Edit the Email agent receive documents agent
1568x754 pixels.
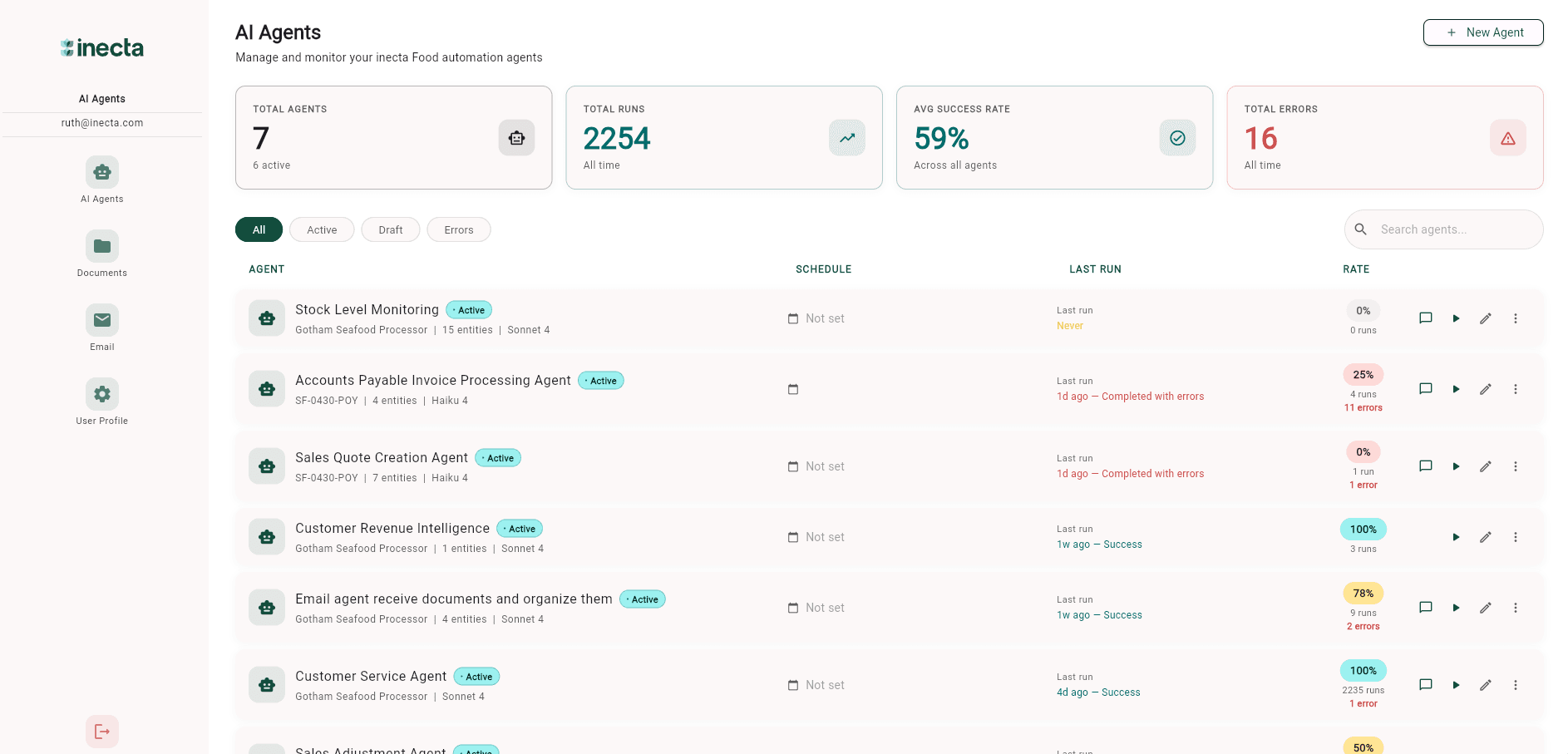point(1486,608)
